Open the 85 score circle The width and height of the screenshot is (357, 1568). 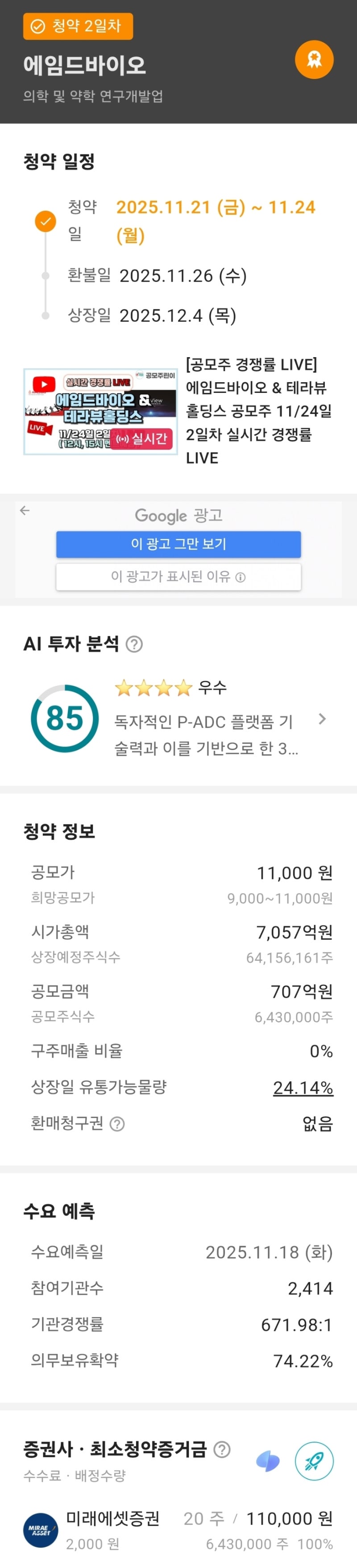[64, 718]
